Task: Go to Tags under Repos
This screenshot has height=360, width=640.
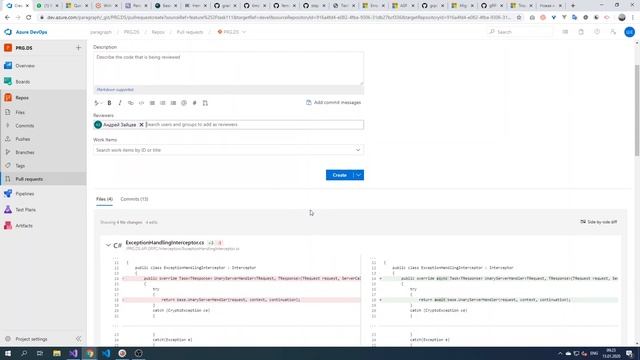Action: click(43, 166)
